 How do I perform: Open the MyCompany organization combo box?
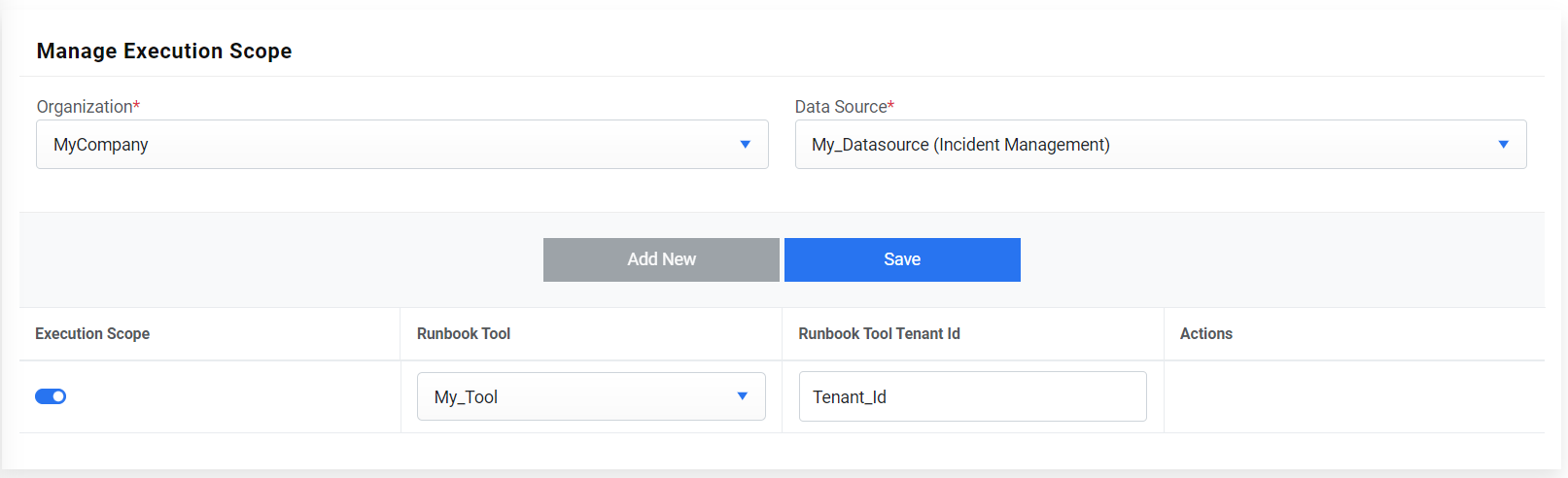tap(389, 145)
